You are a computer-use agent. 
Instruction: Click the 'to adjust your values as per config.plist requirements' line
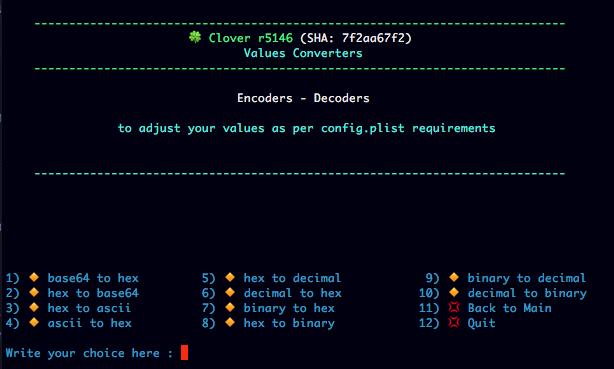307,128
